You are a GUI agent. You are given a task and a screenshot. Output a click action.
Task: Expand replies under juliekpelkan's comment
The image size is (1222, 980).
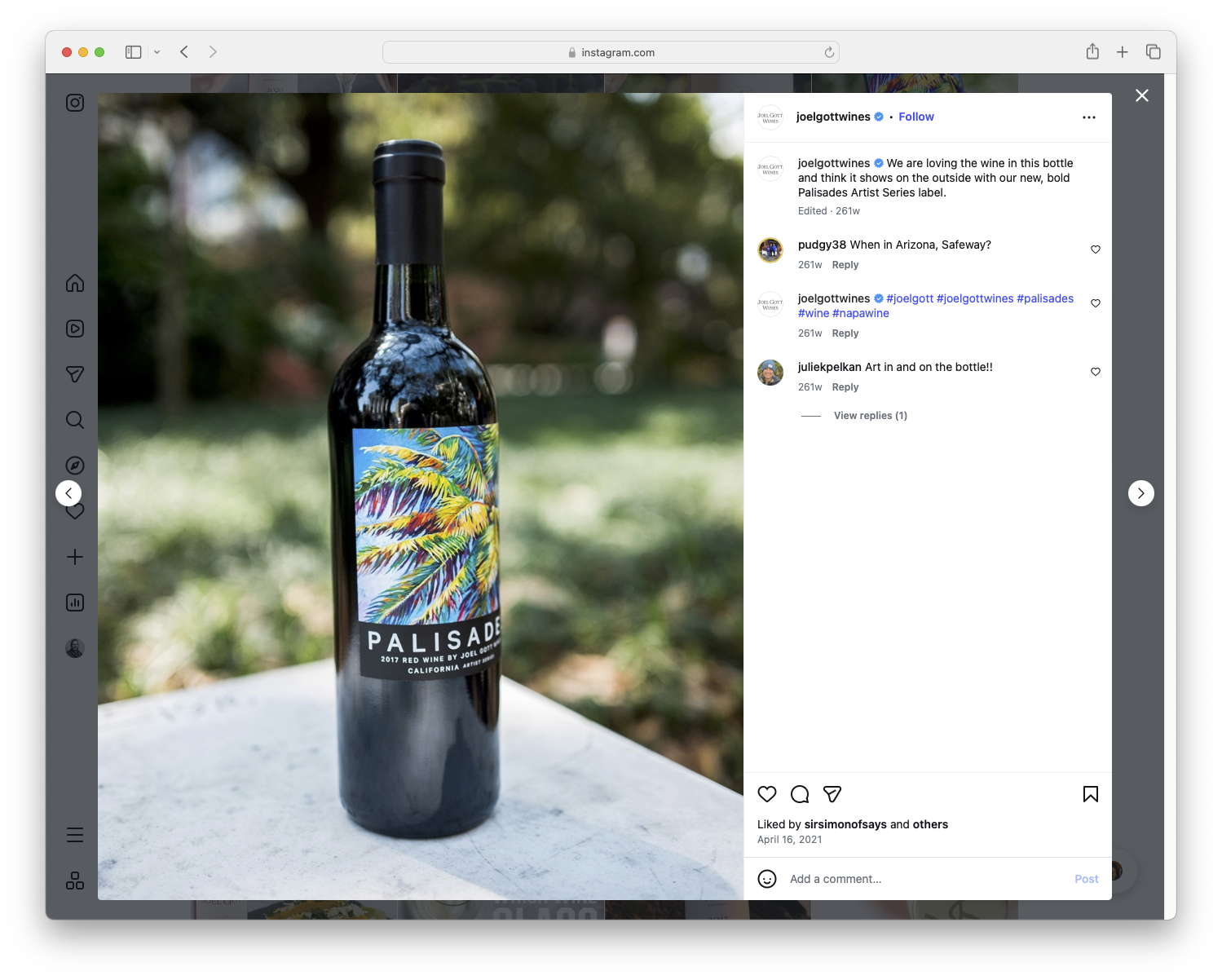[869, 415]
